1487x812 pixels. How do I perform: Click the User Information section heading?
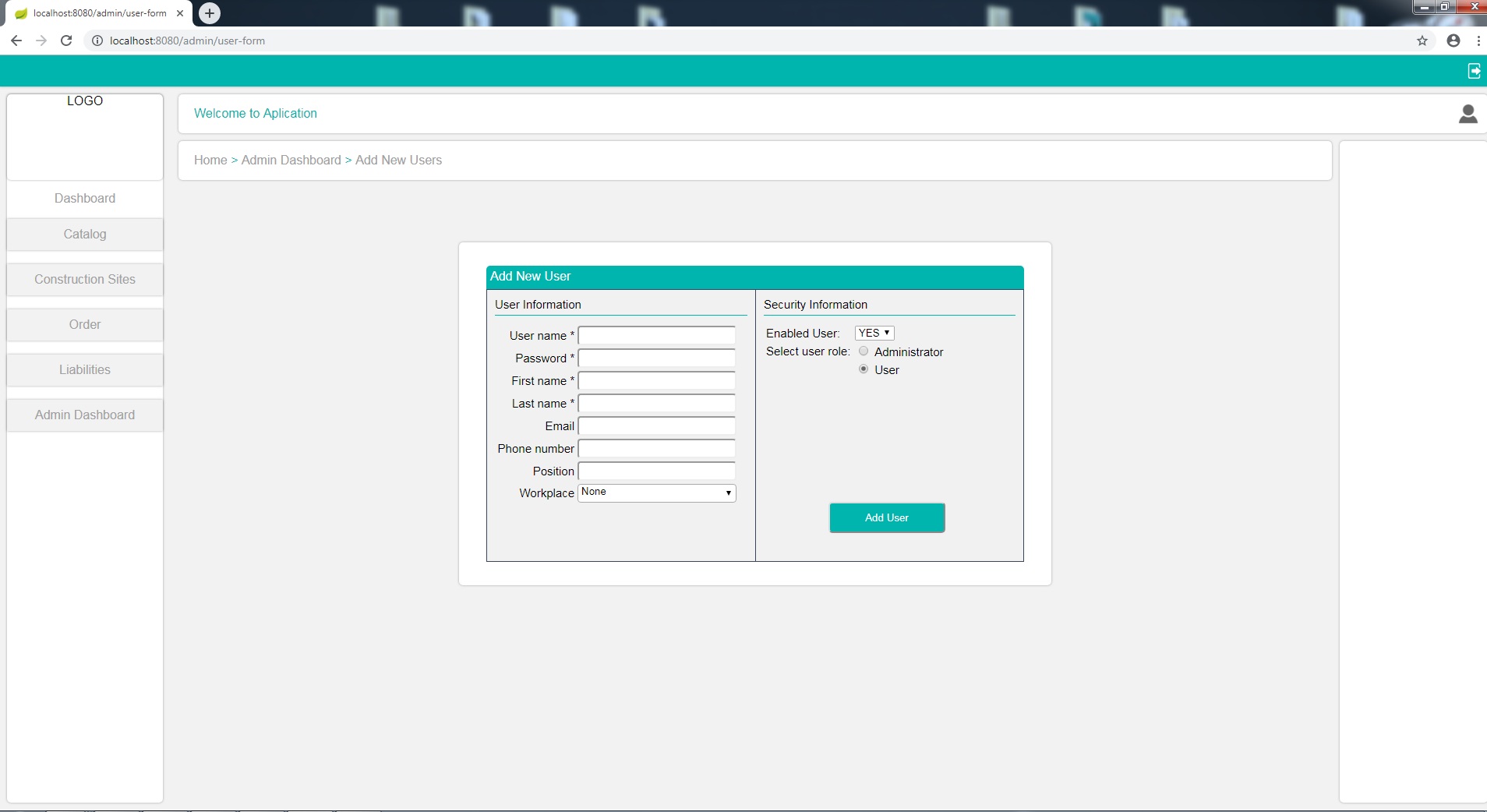pyautogui.click(x=538, y=305)
